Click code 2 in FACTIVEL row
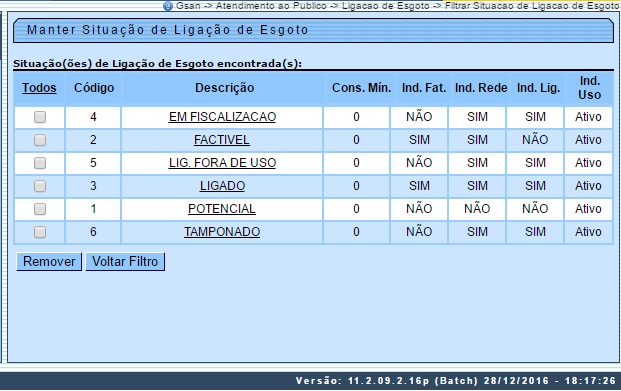Image resolution: width=621 pixels, height=391 pixels. pyautogui.click(x=93, y=140)
